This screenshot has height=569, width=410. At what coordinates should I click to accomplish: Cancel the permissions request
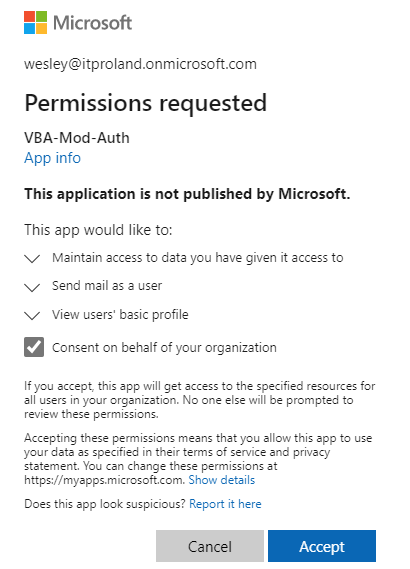(210, 546)
